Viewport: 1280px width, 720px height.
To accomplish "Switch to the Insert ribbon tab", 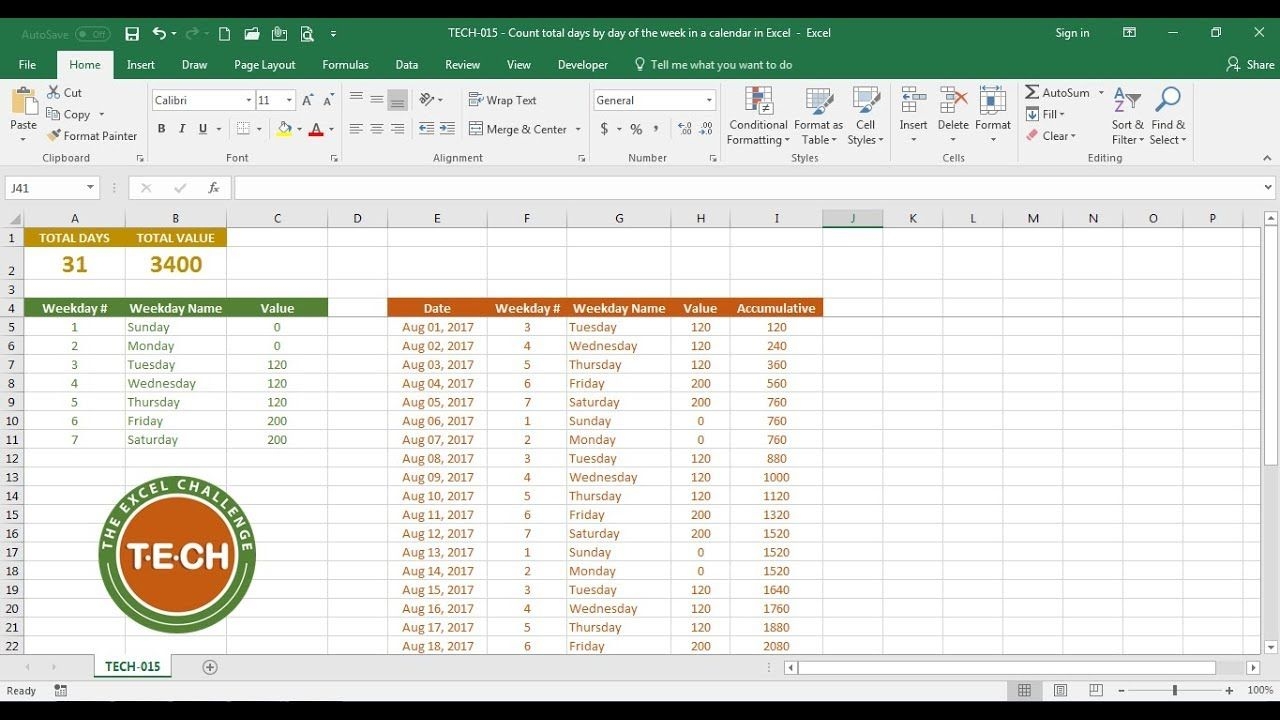I will pyautogui.click(x=141, y=65).
